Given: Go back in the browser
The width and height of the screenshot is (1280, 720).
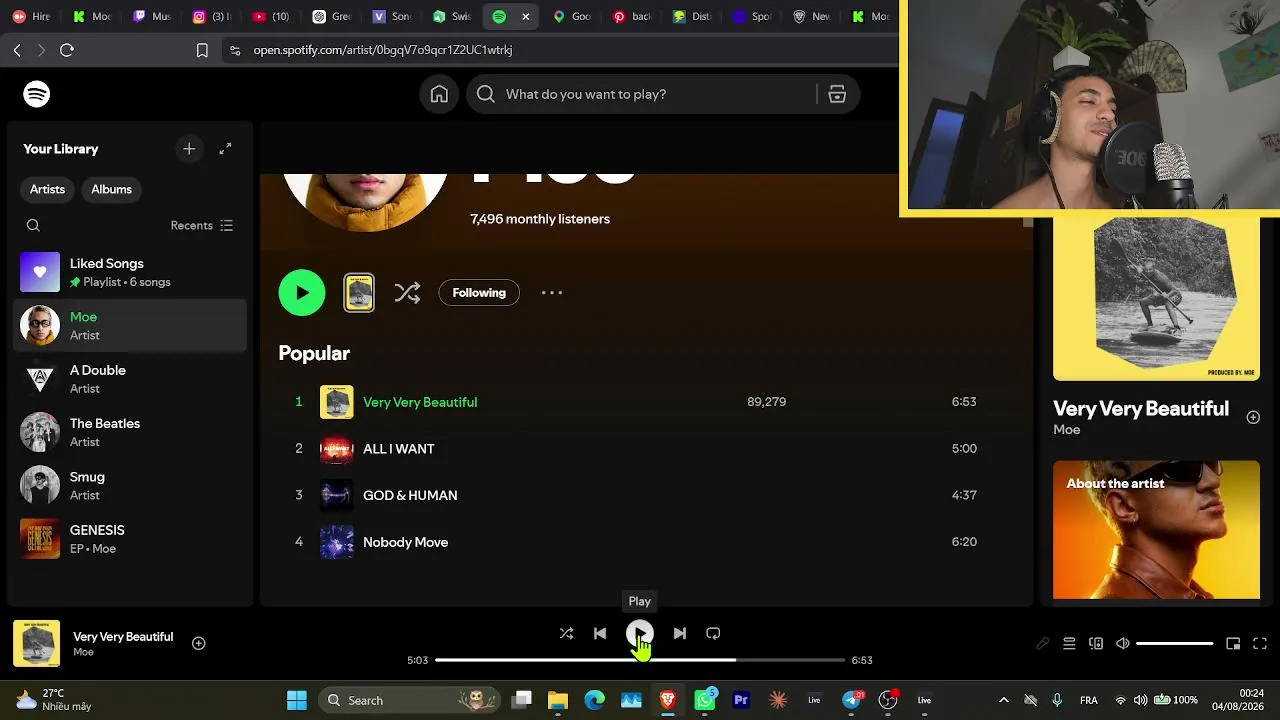Looking at the screenshot, I should (17, 50).
